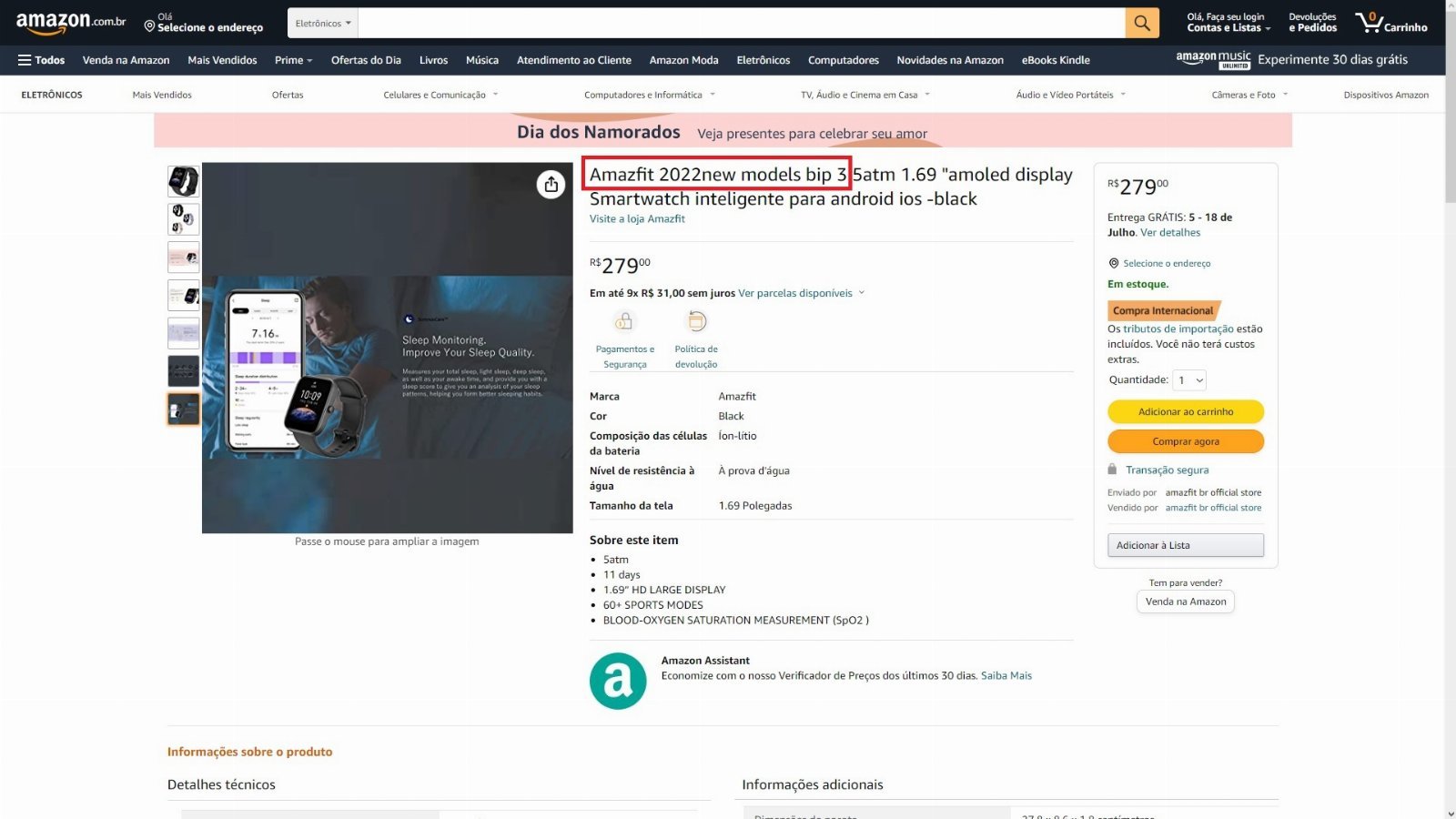Open Mais Vendidos in top nav
This screenshot has height=819, width=1456.
click(x=222, y=60)
